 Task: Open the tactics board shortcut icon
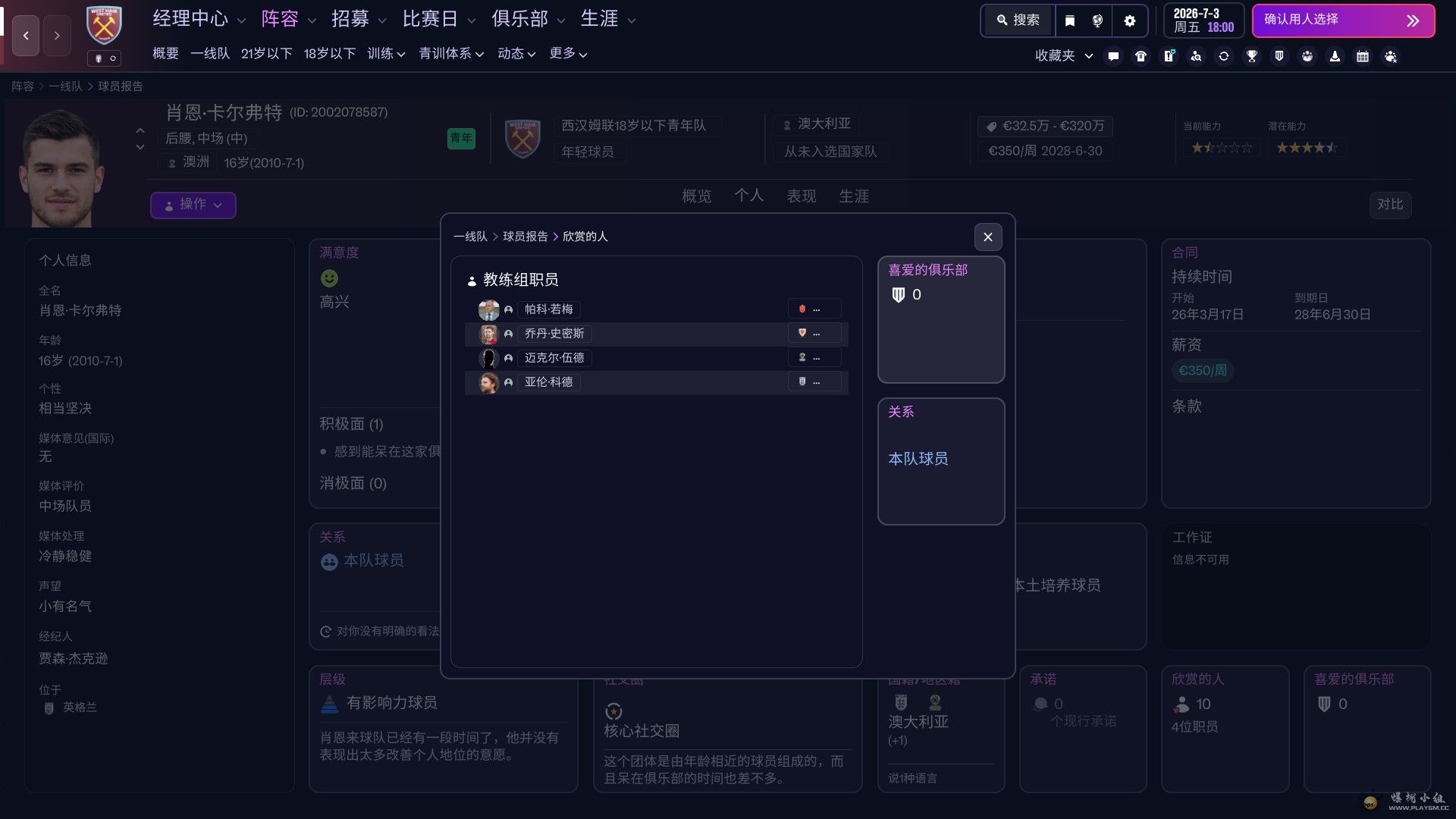(x=1169, y=56)
